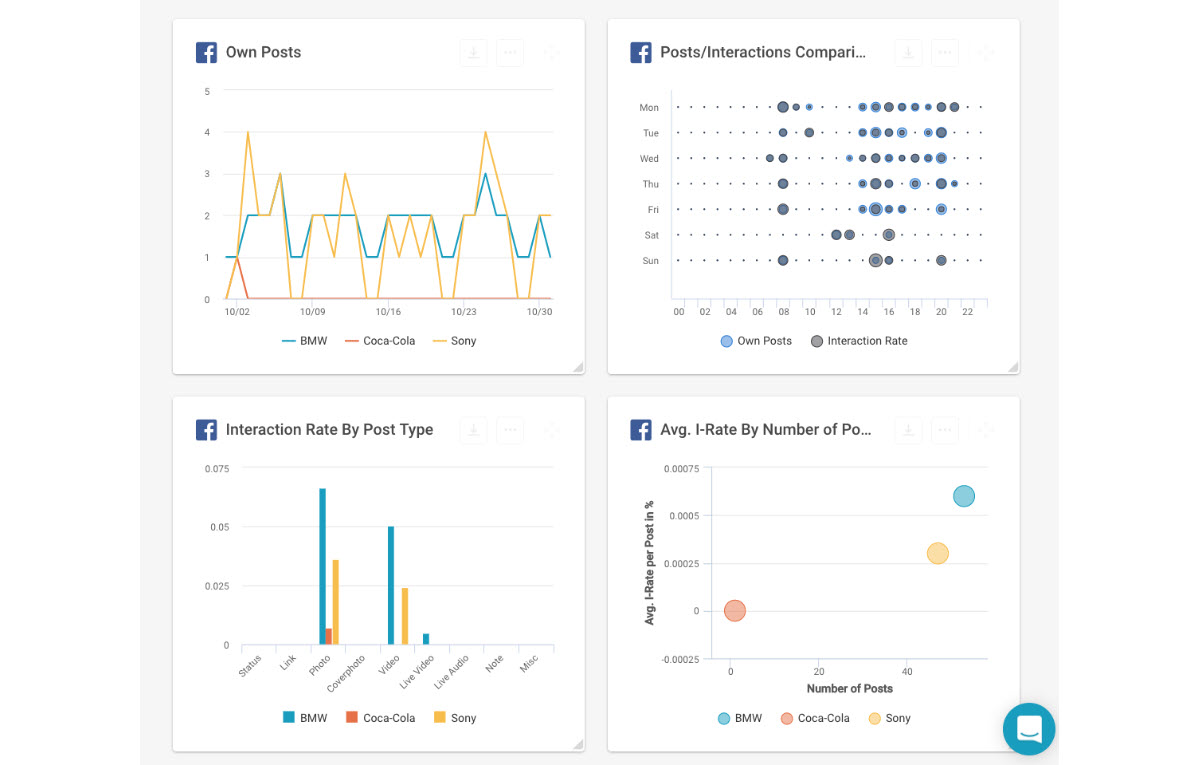1200x765 pixels.
Task: Select the Sony bubble in Avg. I-Rate chart
Action: click(x=937, y=554)
